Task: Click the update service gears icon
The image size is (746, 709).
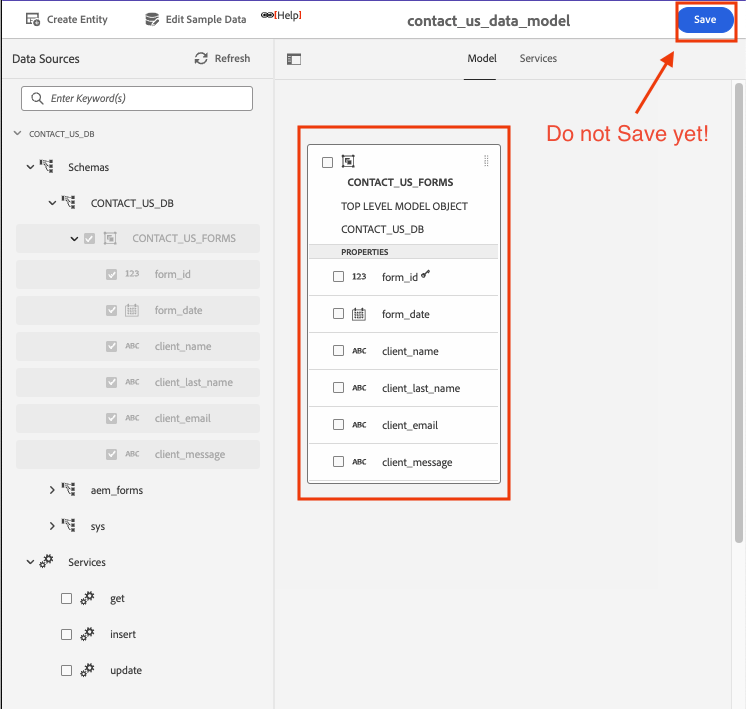Action: click(x=88, y=670)
